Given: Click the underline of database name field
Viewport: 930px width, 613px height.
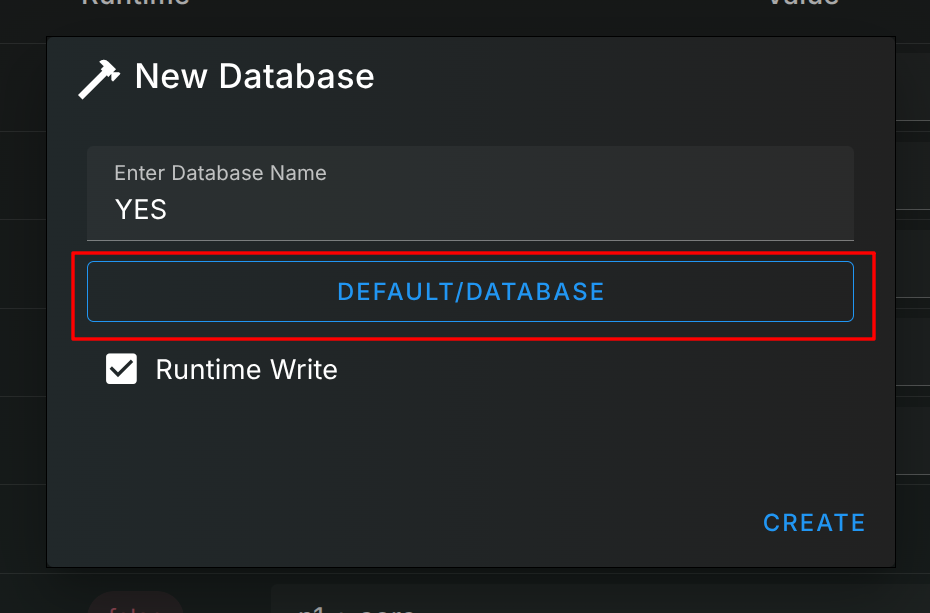Looking at the screenshot, I should pos(470,240).
